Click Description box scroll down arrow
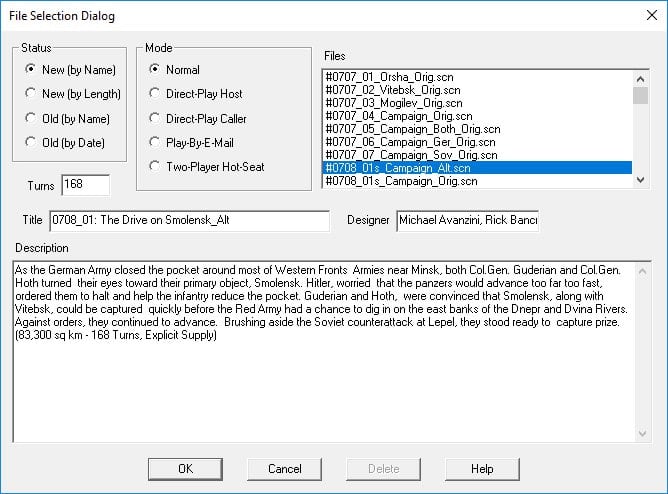Image resolution: width=668 pixels, height=494 pixels. click(x=643, y=434)
